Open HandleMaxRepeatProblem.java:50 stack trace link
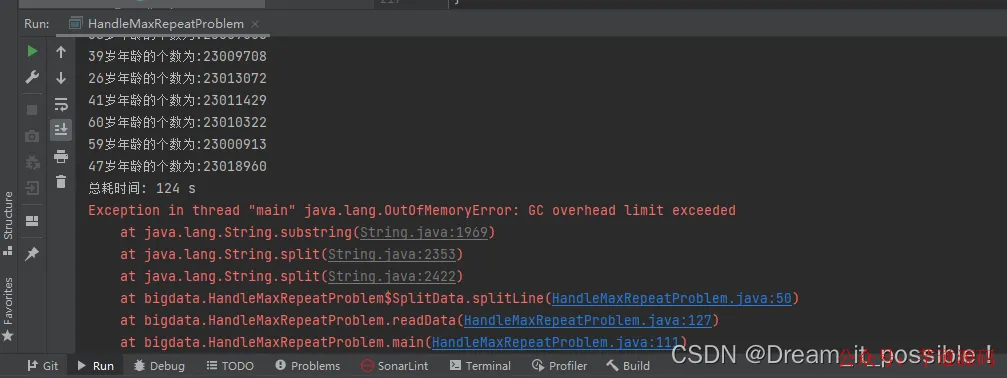Image resolution: width=1007 pixels, height=378 pixels. (672, 298)
